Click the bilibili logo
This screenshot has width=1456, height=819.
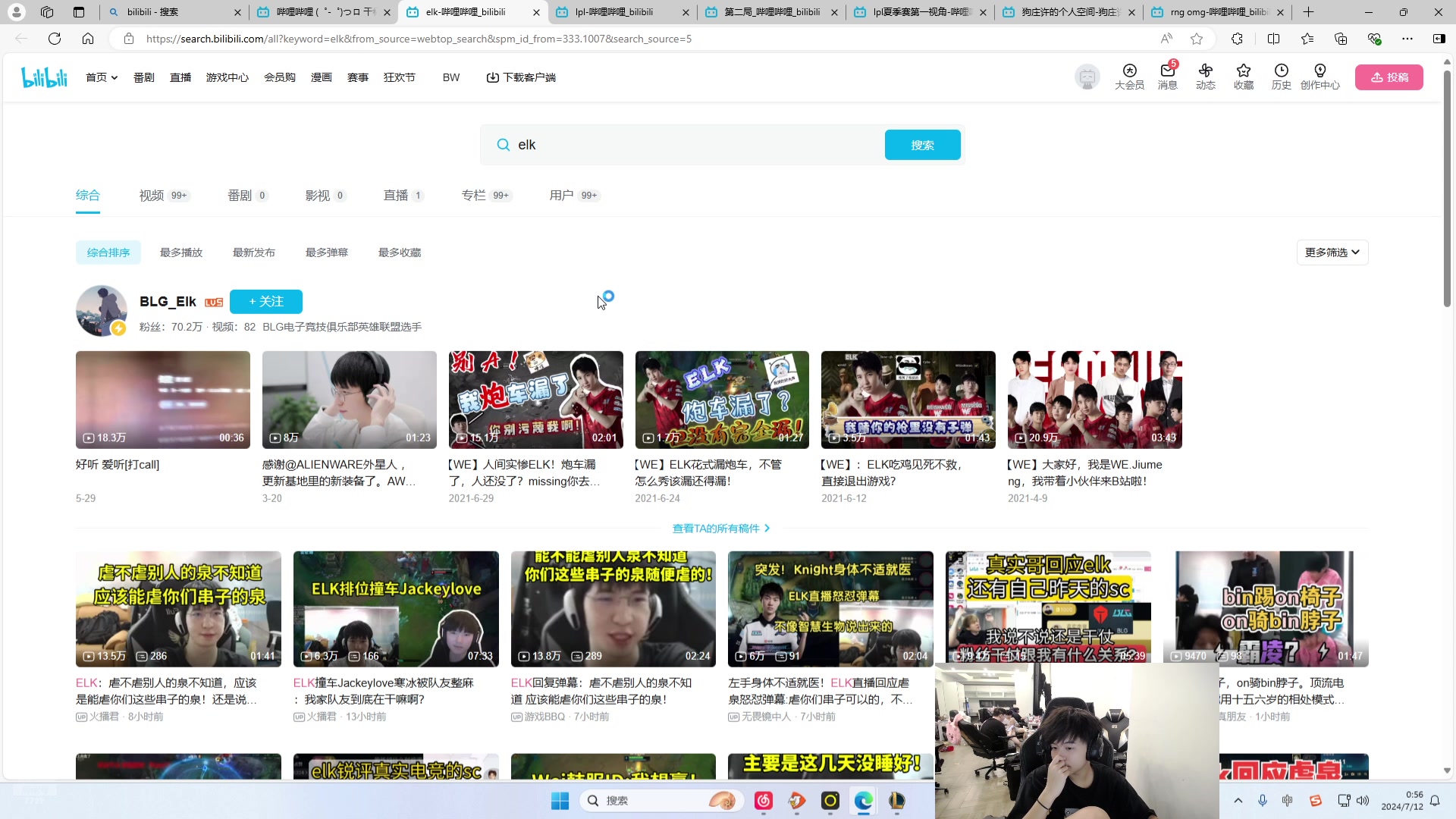point(44,77)
